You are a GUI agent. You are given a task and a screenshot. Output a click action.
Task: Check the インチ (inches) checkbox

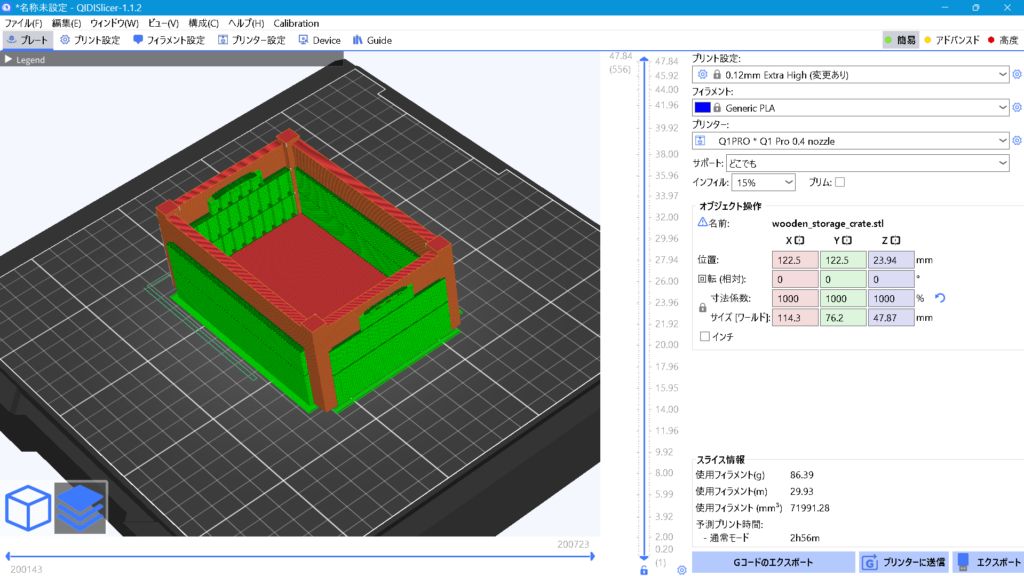pos(705,336)
